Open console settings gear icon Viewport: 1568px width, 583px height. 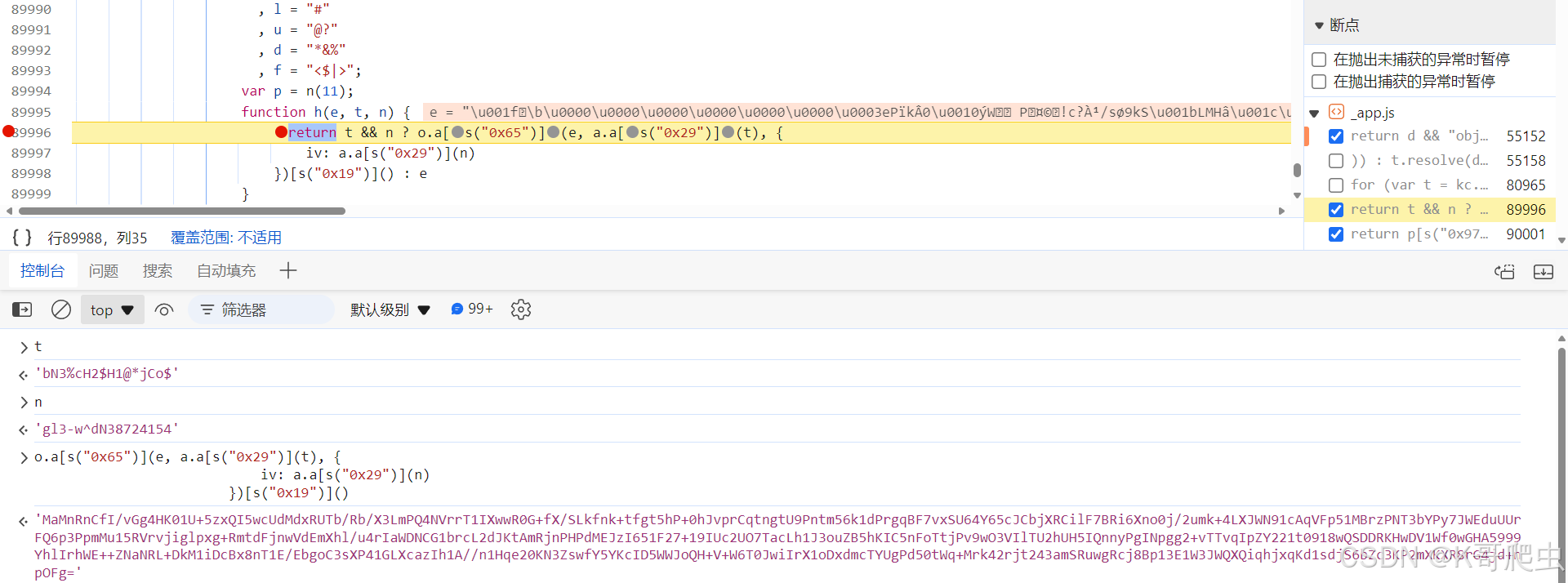521,309
